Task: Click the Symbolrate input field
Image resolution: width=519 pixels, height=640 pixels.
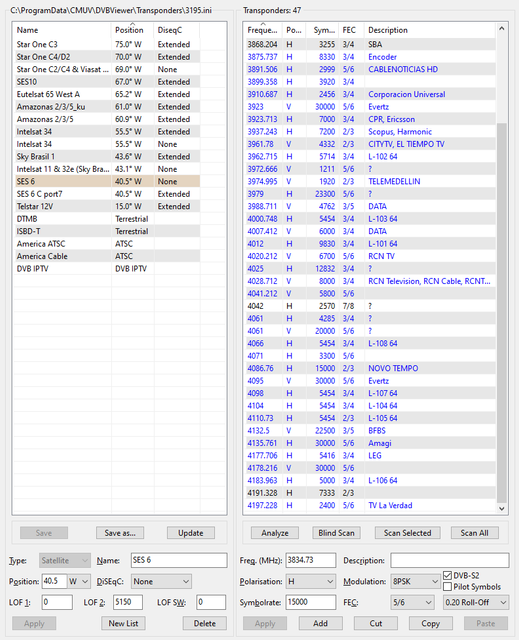Action: click(311, 602)
